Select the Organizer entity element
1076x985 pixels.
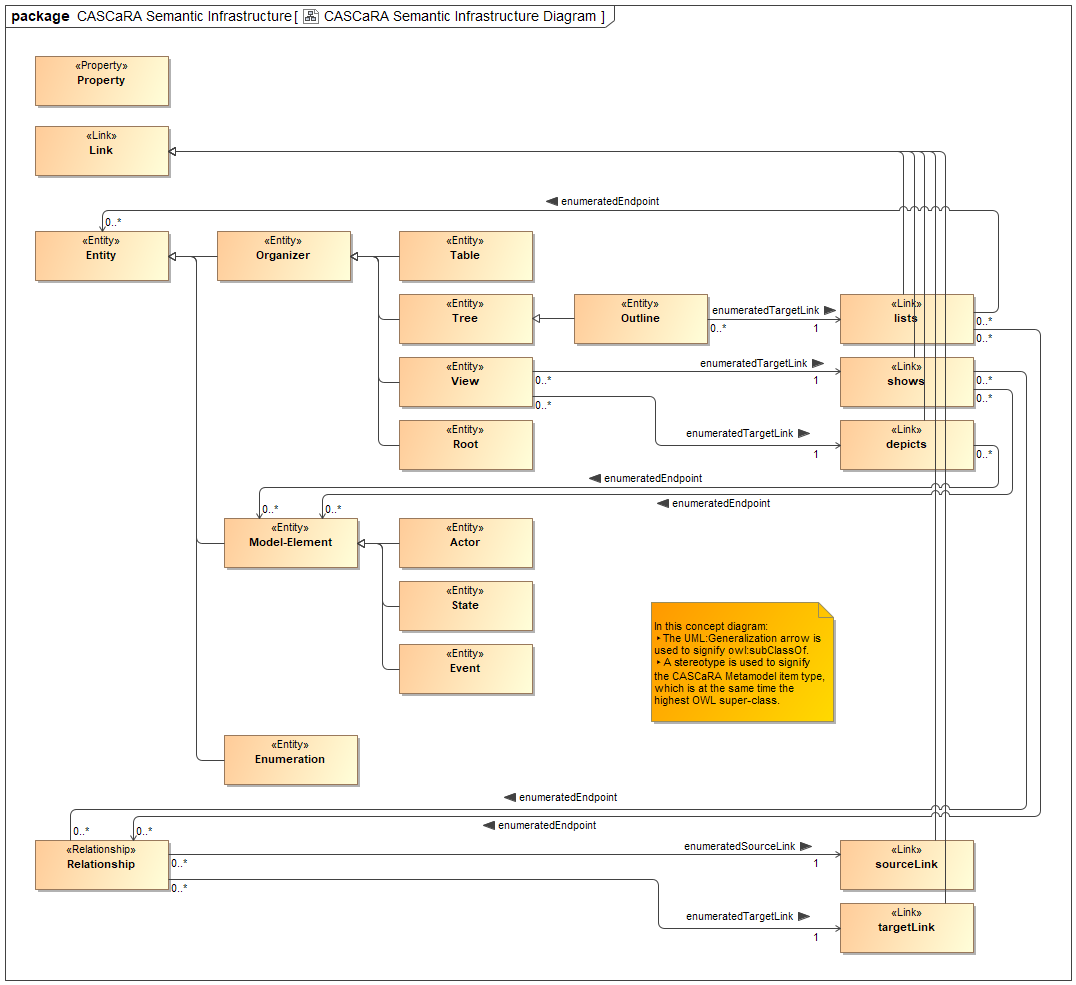point(284,256)
